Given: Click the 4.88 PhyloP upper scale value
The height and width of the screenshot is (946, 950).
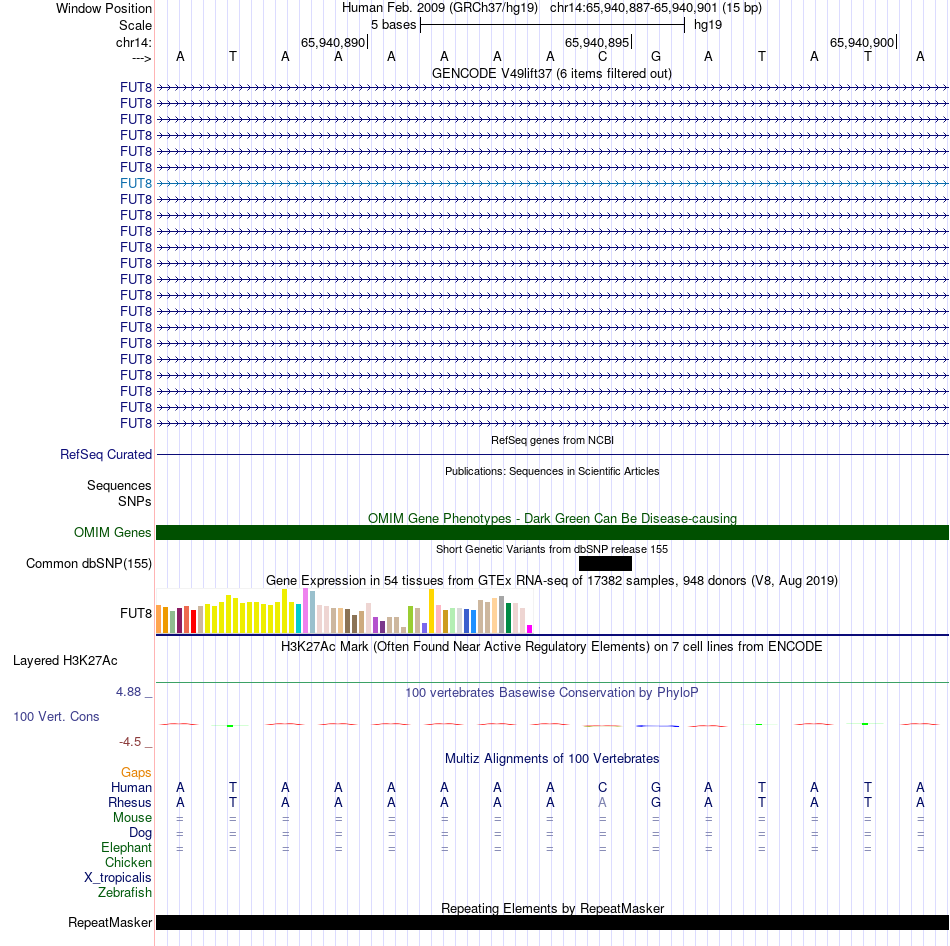Looking at the screenshot, I should pyautogui.click(x=128, y=691).
